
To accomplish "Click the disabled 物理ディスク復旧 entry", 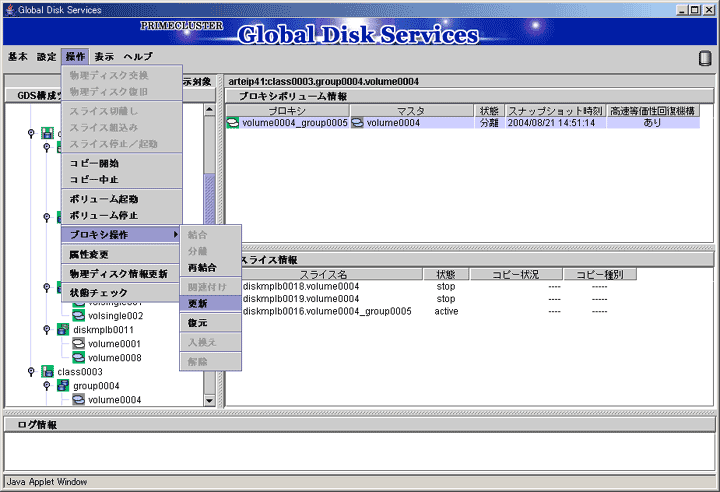I will (x=122, y=92).
